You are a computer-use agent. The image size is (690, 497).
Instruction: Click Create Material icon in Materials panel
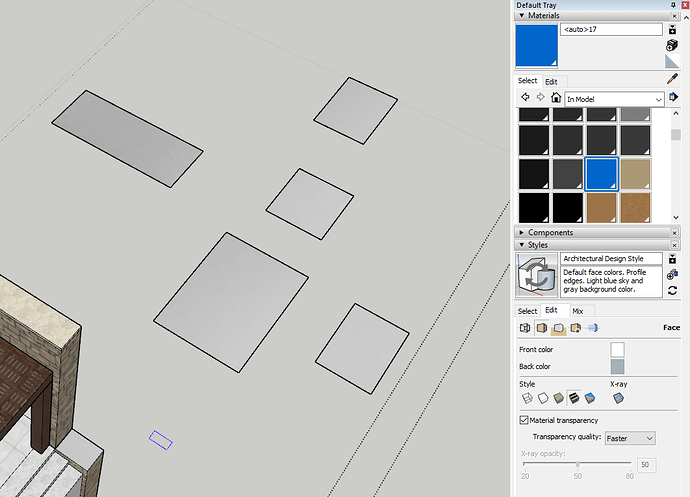pos(672,45)
